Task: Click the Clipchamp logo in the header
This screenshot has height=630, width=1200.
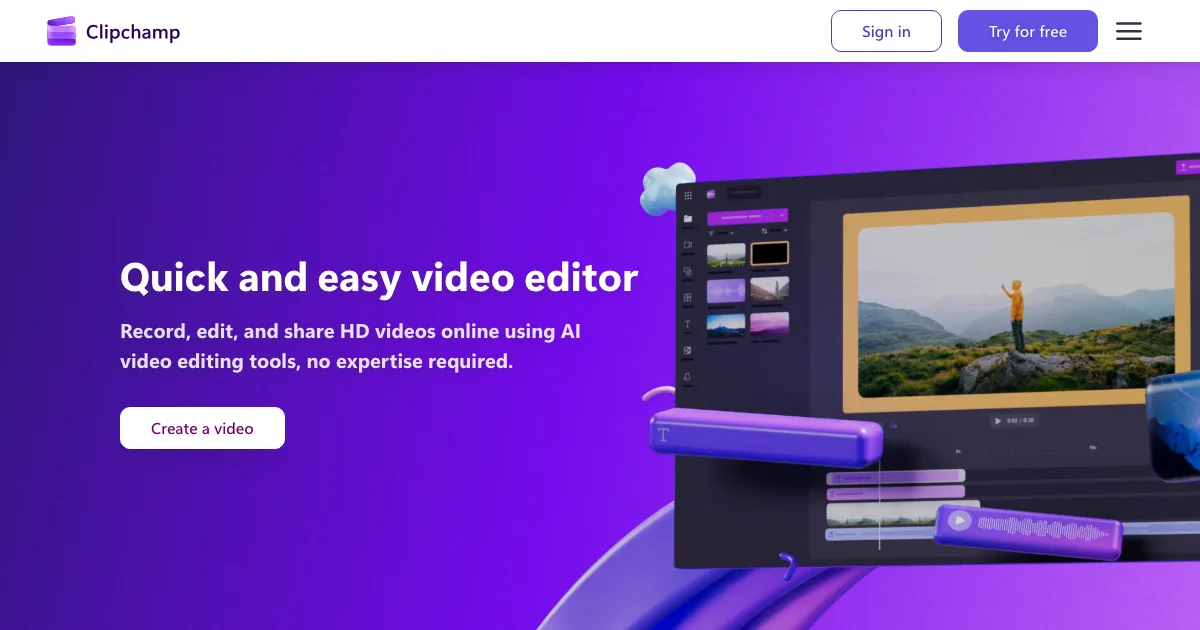Action: coord(112,32)
